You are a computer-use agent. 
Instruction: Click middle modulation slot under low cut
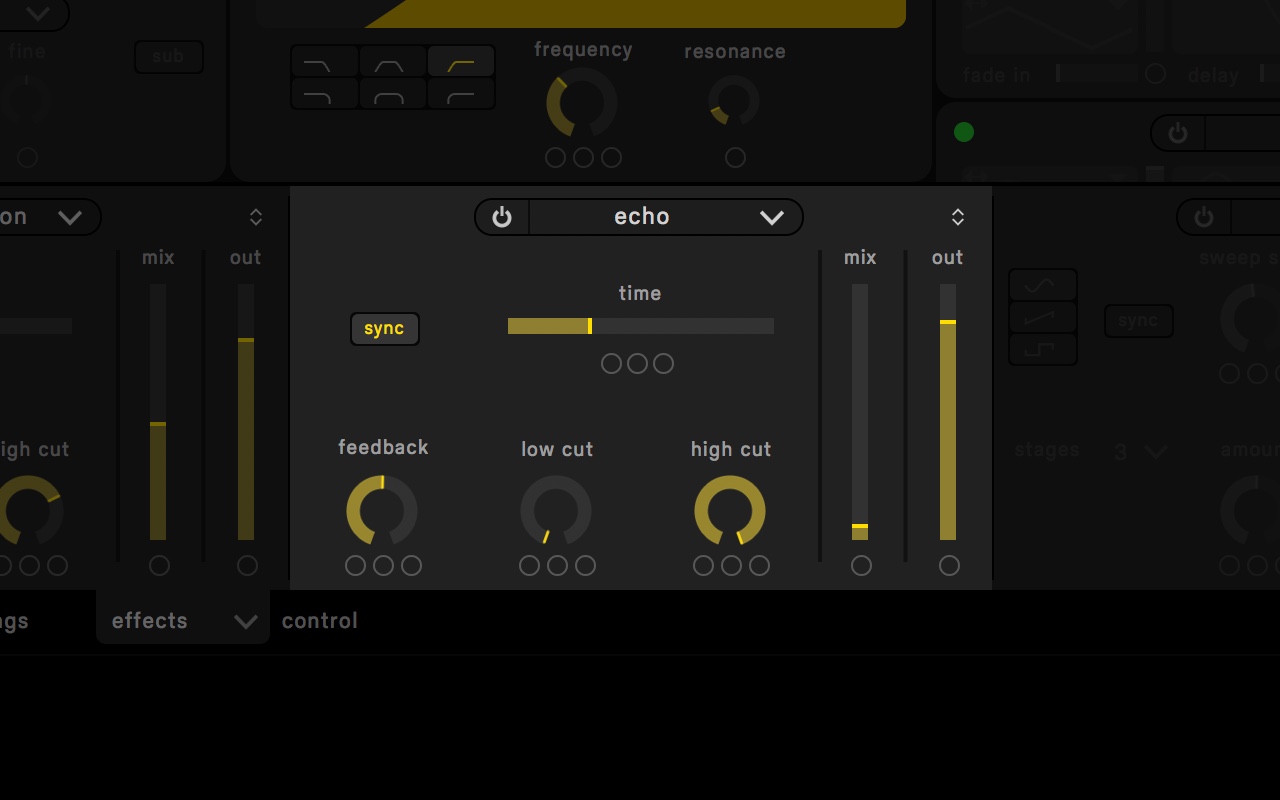click(x=557, y=566)
